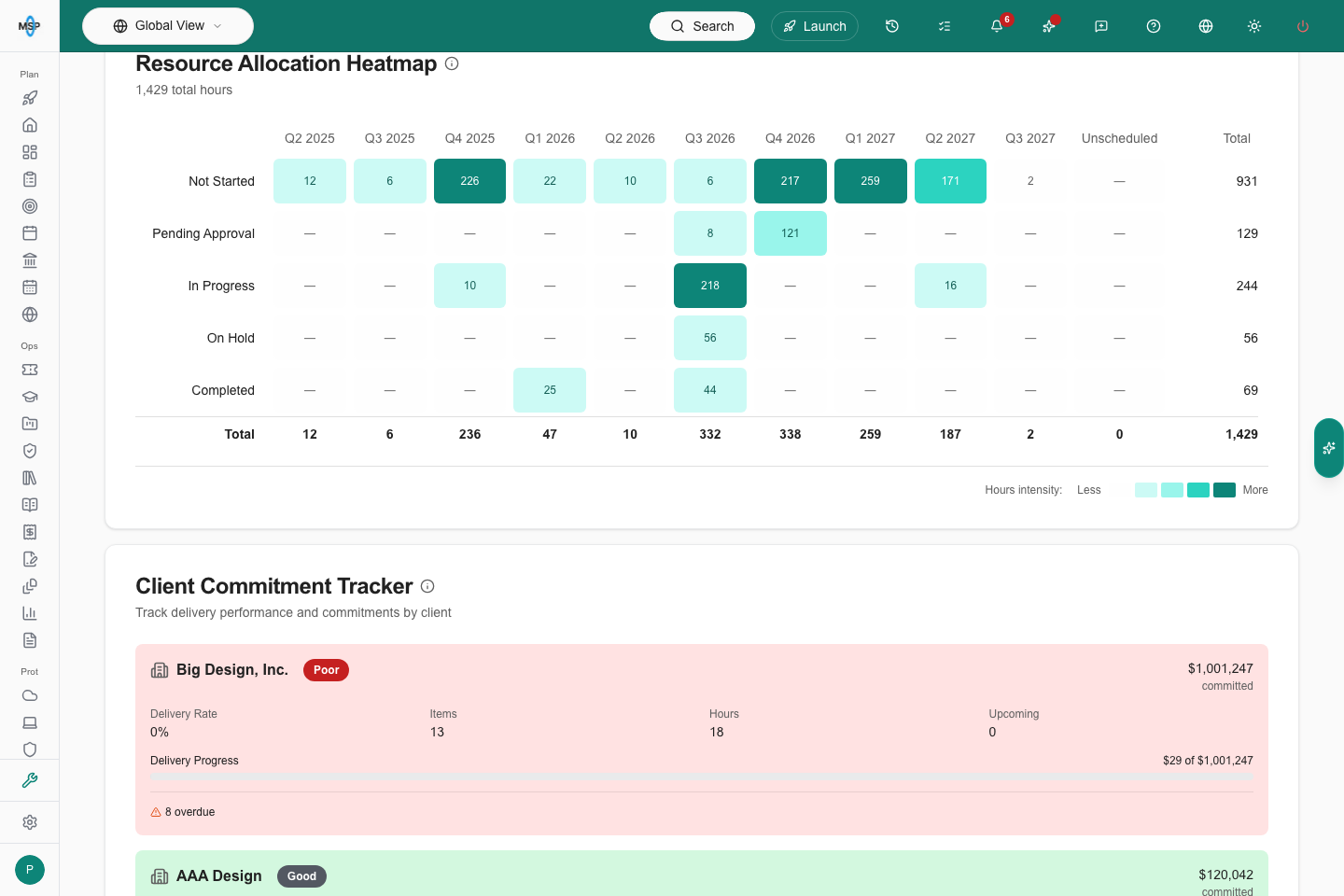The height and width of the screenshot is (896, 1344).
Task: Open the dollar receipt billing icon in sidebar
Action: (30, 532)
